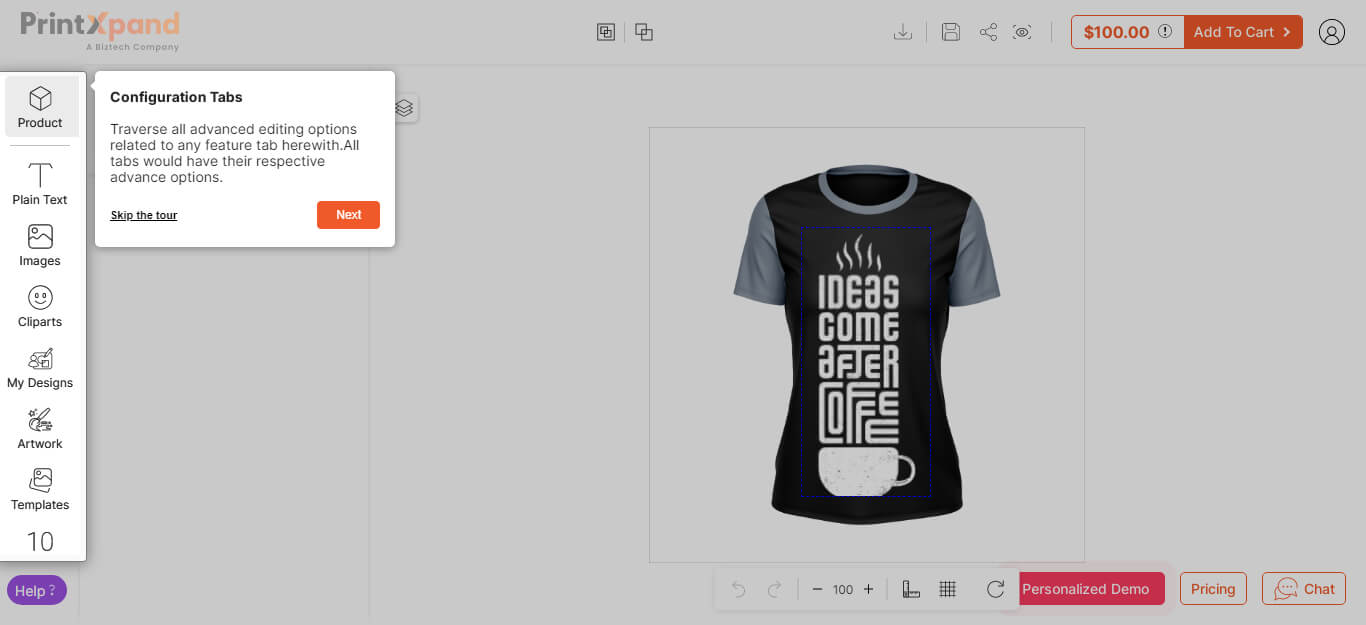Select the Artwork tool in sidebar
Image resolution: width=1366 pixels, height=625 pixels.
[x=40, y=428]
